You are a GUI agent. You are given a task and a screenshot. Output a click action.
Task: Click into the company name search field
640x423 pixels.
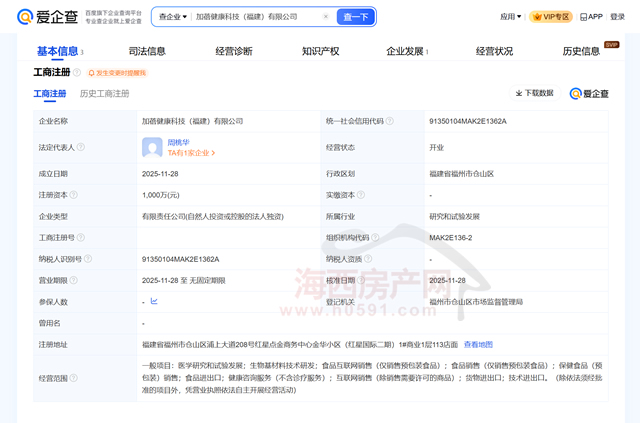pos(255,17)
